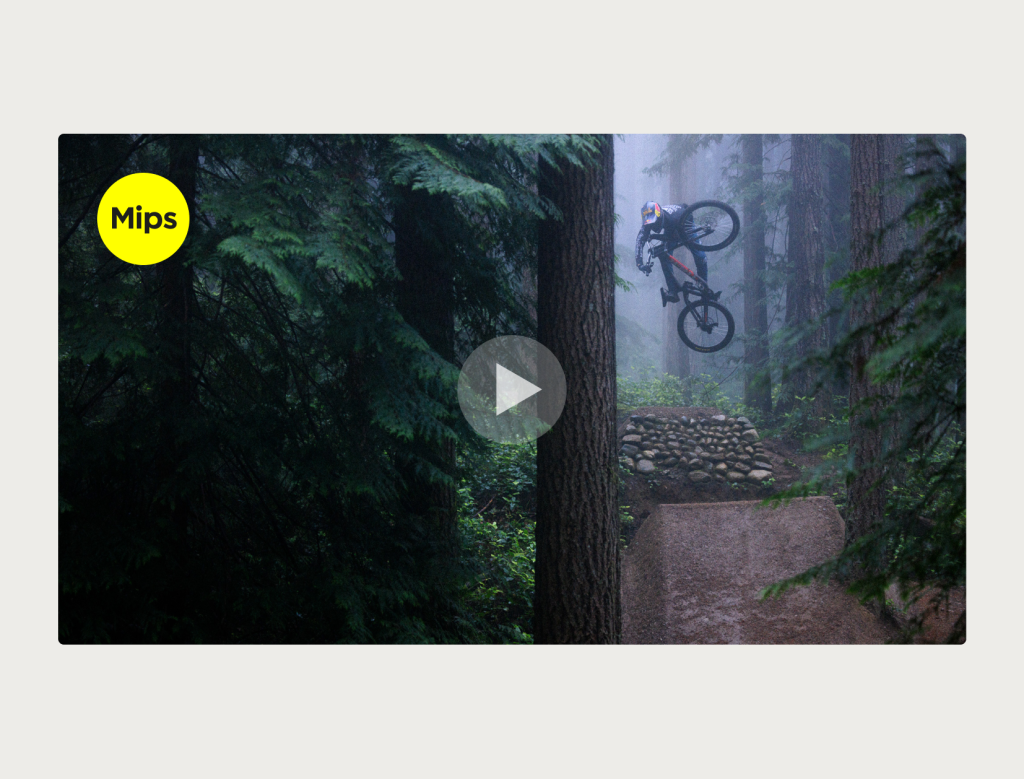Select the airborne mountain biker in the thumbnail

pos(688,276)
